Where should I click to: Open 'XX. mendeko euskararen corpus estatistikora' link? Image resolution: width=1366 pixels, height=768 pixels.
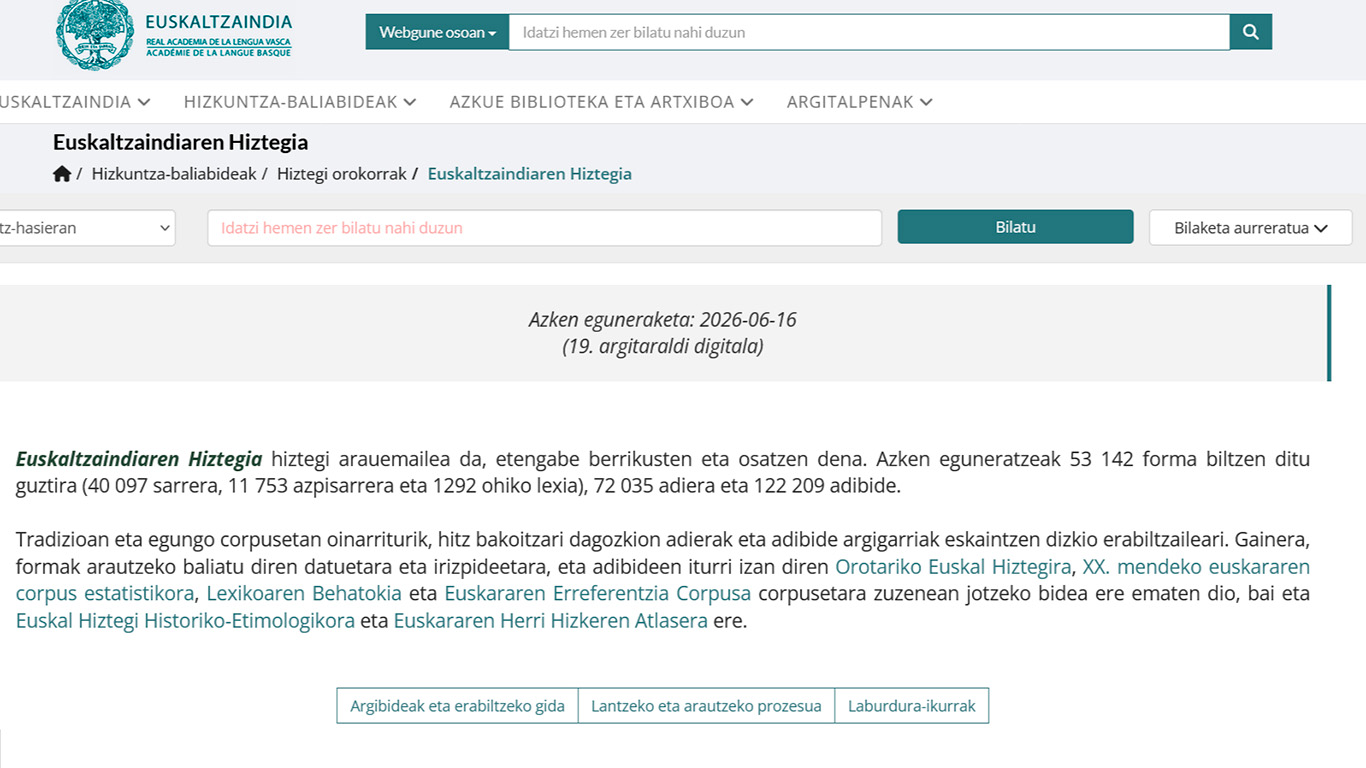coord(1196,567)
